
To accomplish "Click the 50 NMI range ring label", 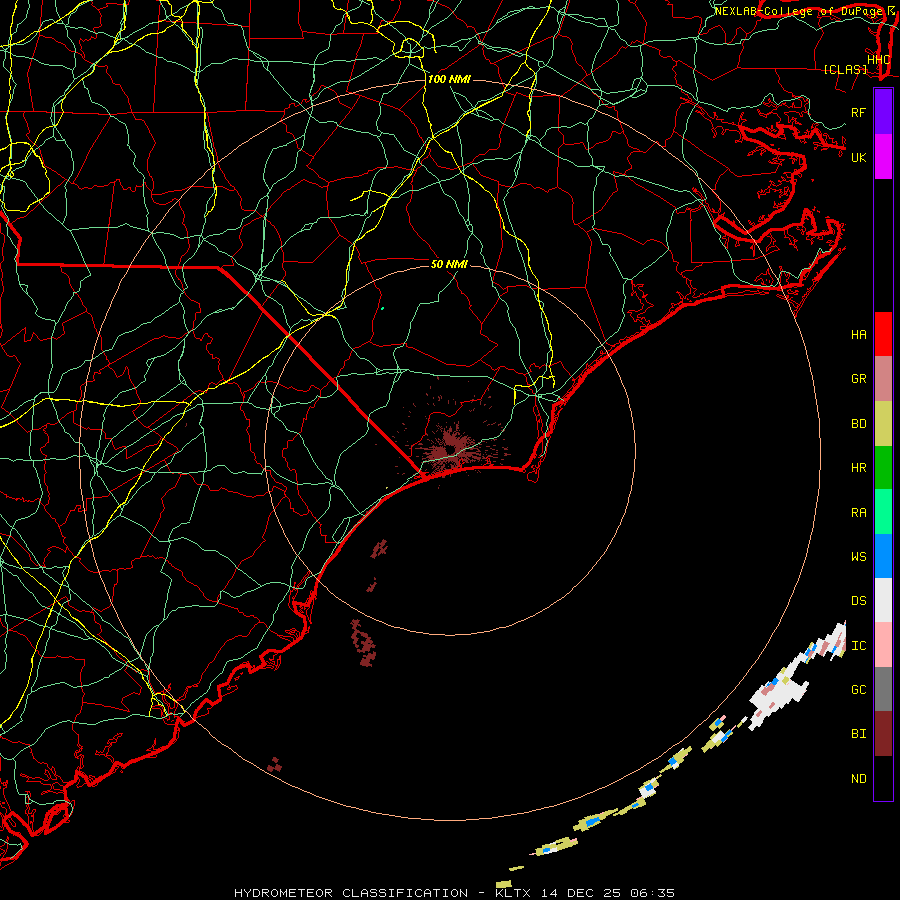I will (x=449, y=264).
